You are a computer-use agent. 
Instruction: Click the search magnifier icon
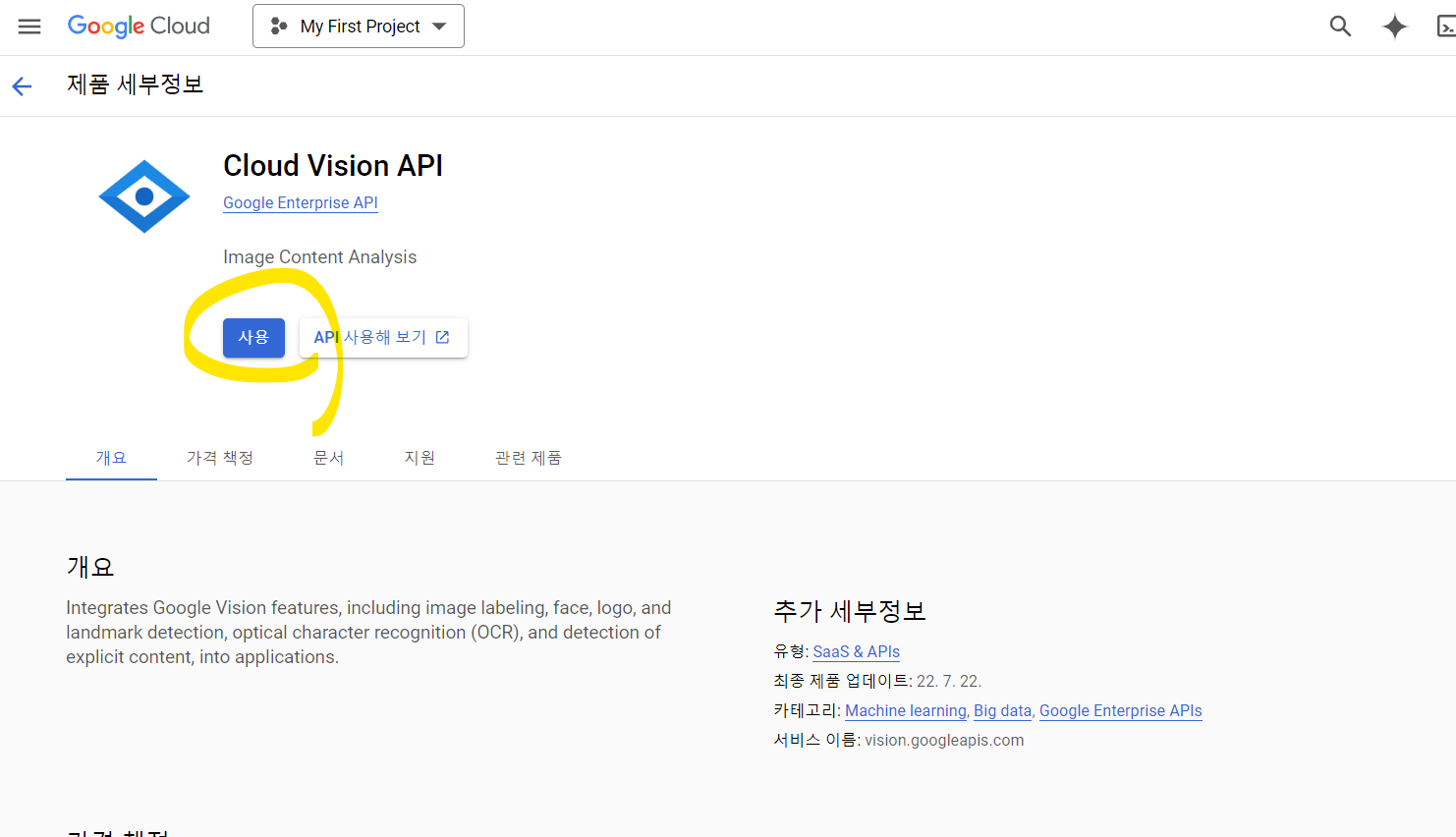click(x=1340, y=27)
